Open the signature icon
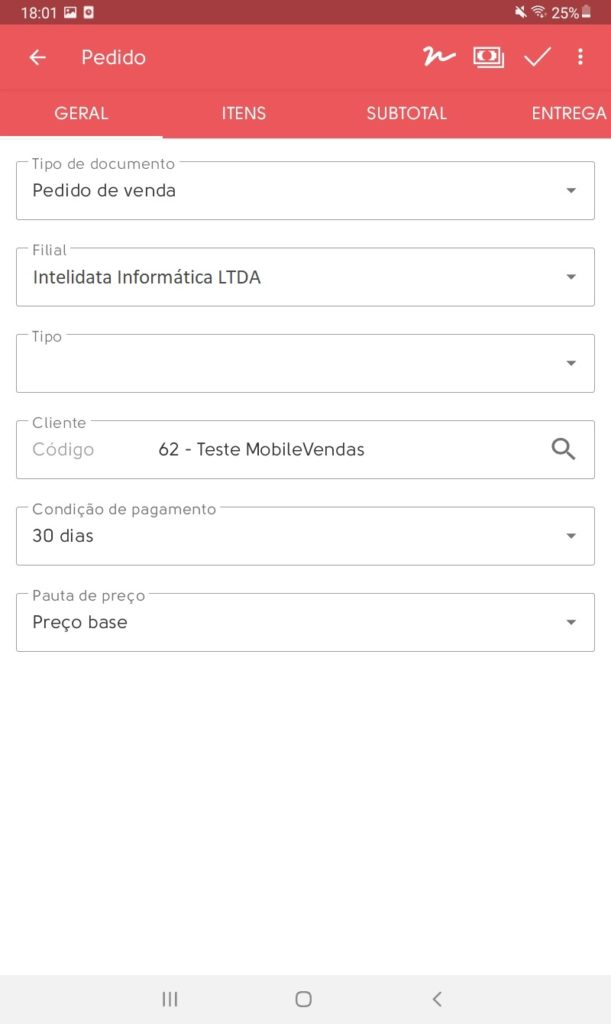 [x=438, y=57]
